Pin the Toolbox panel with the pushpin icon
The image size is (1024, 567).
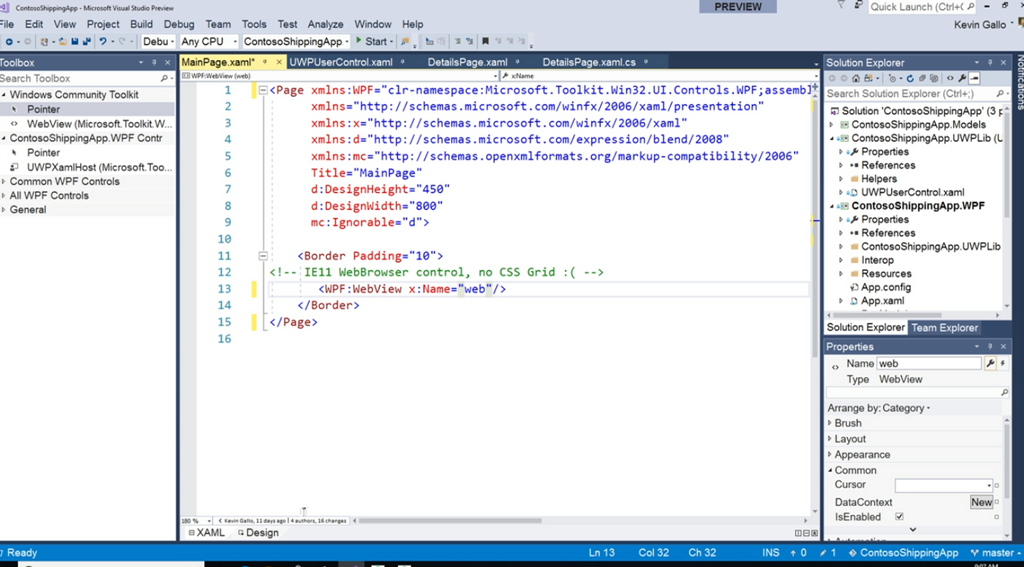pyautogui.click(x=154, y=63)
